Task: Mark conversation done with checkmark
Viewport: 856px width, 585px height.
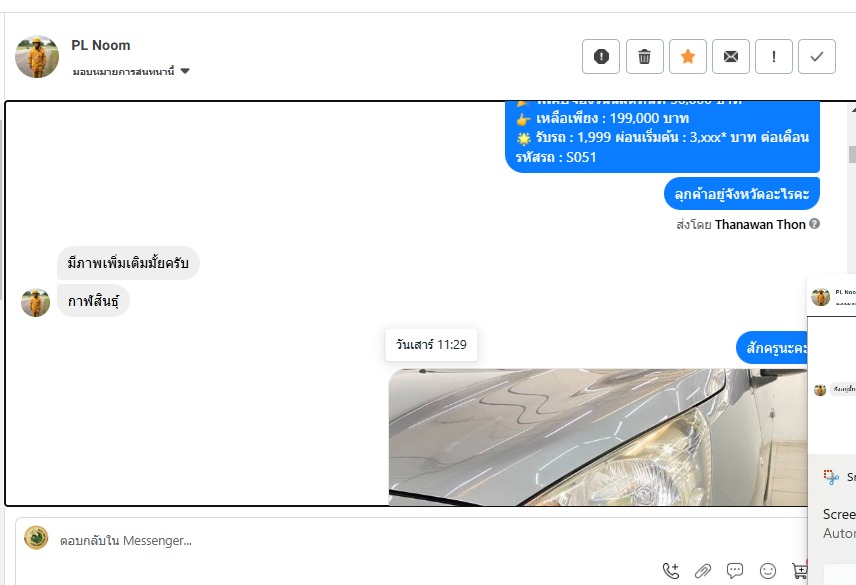Action: pyautogui.click(x=817, y=56)
